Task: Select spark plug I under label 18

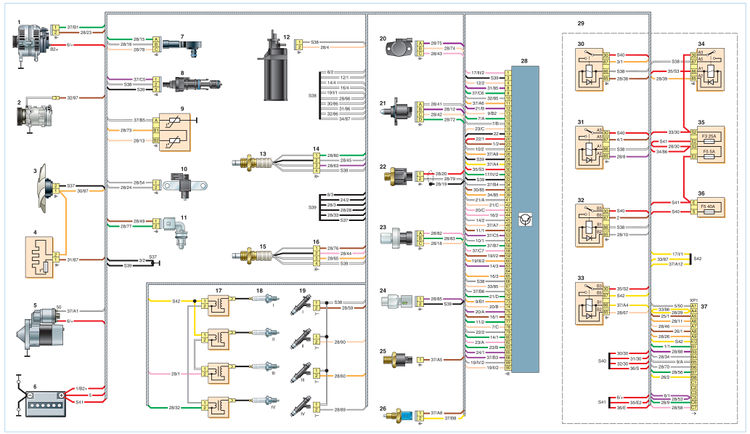Action: [x=265, y=299]
